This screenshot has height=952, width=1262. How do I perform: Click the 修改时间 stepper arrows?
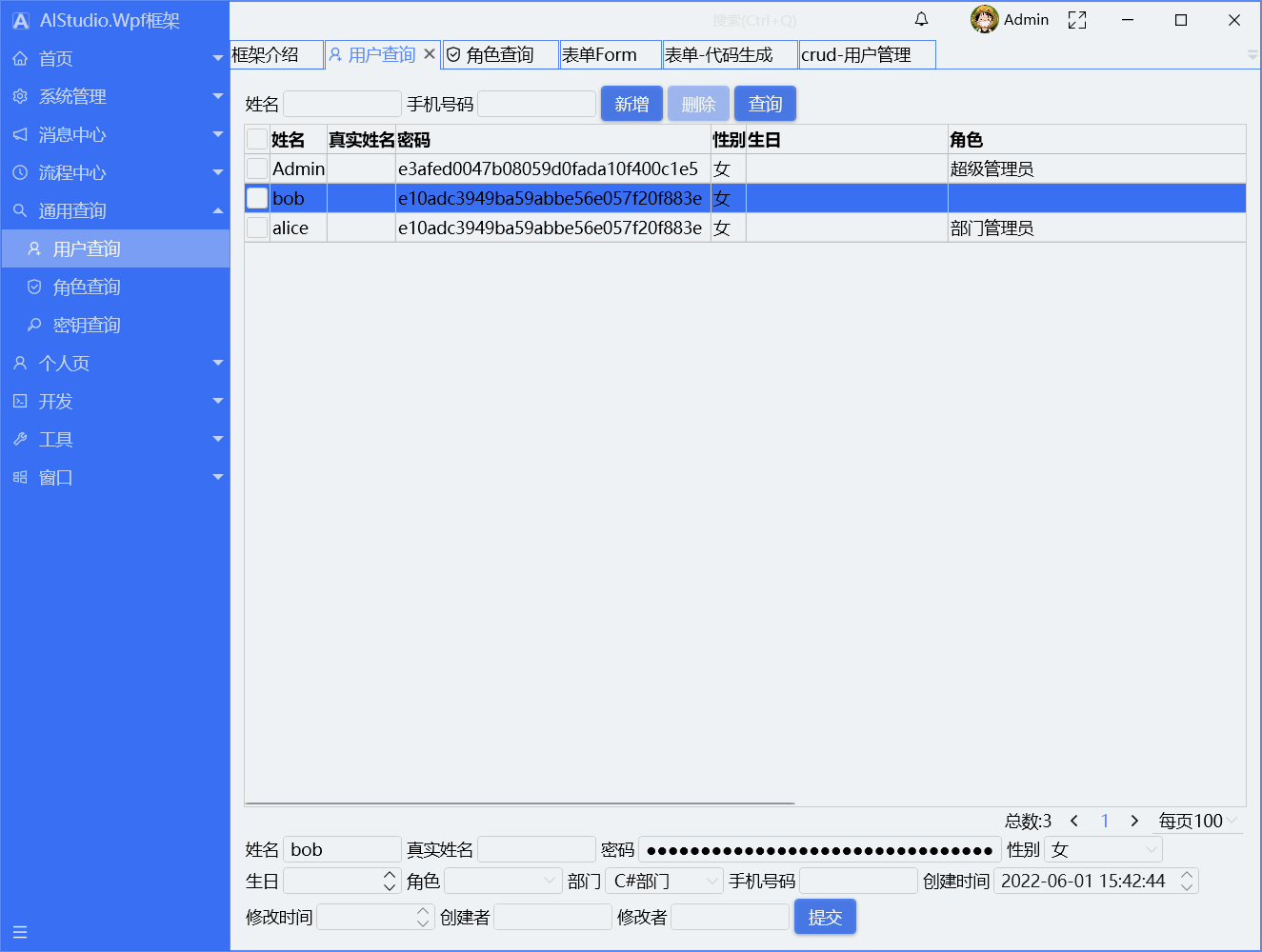point(423,917)
